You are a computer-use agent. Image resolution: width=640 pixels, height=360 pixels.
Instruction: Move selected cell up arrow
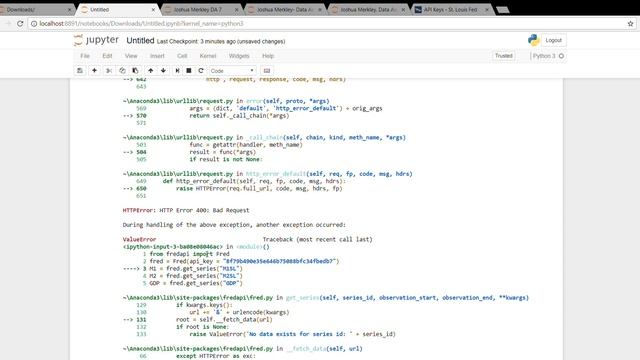[x=151, y=71]
